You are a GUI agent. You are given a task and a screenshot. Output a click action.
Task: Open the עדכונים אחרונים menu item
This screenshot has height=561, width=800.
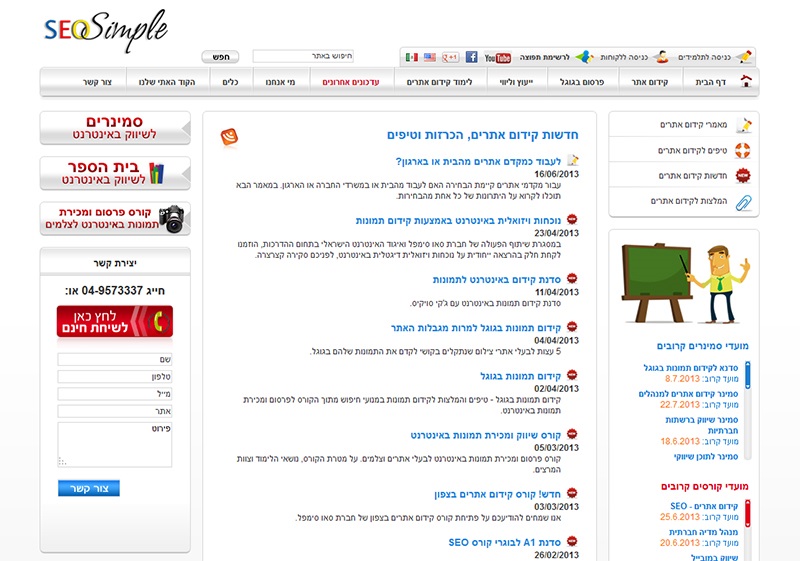point(350,82)
